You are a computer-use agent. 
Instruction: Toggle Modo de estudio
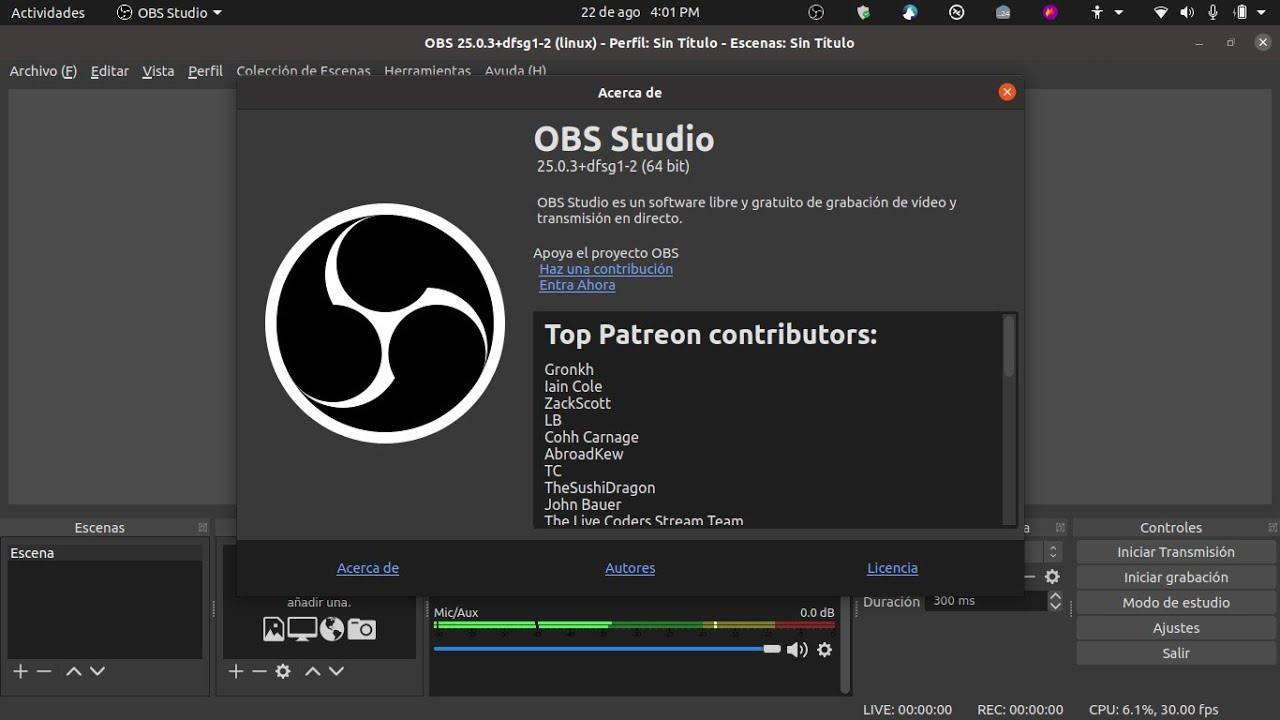pos(1176,603)
